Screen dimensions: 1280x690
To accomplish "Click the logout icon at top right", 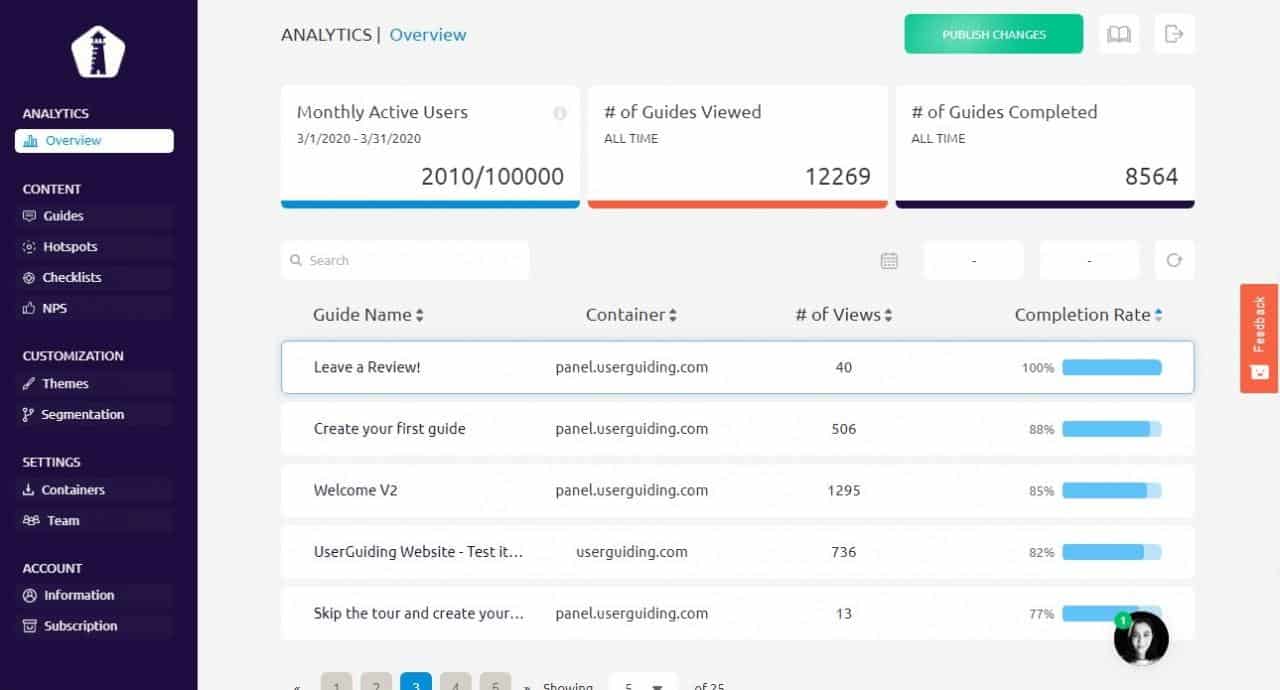I will point(1175,34).
